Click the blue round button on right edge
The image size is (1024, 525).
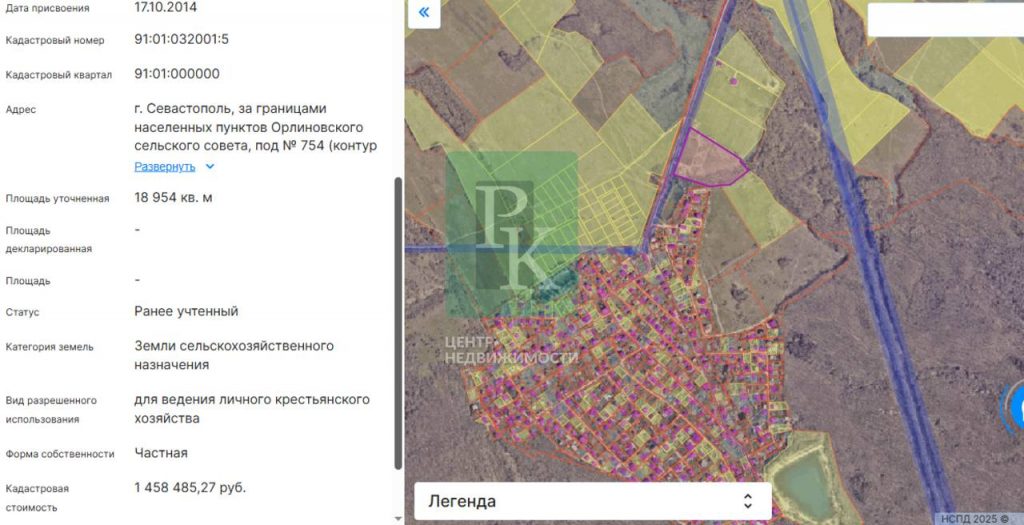coord(1016,405)
